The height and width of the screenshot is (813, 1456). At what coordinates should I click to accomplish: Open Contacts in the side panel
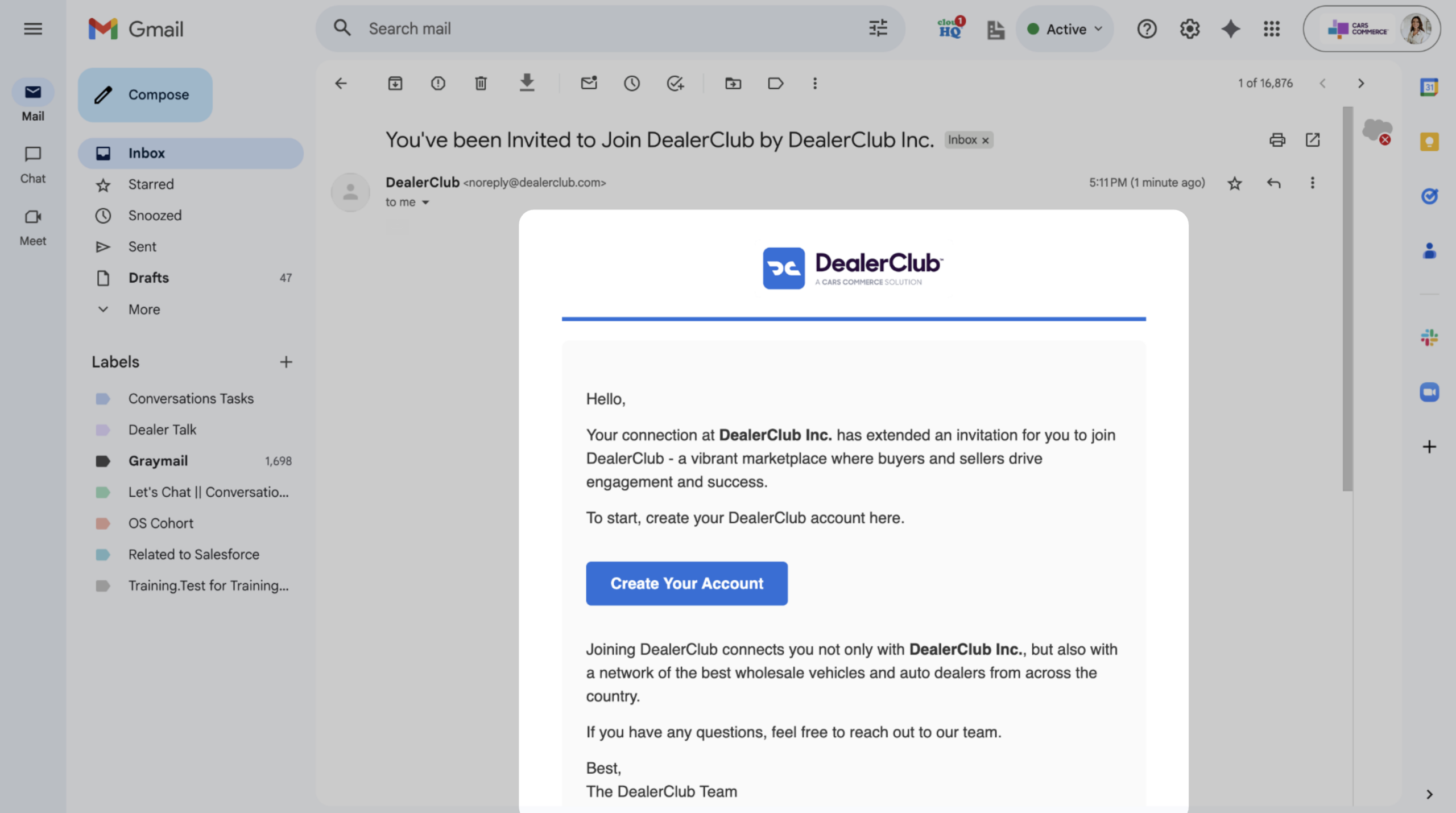1429,251
